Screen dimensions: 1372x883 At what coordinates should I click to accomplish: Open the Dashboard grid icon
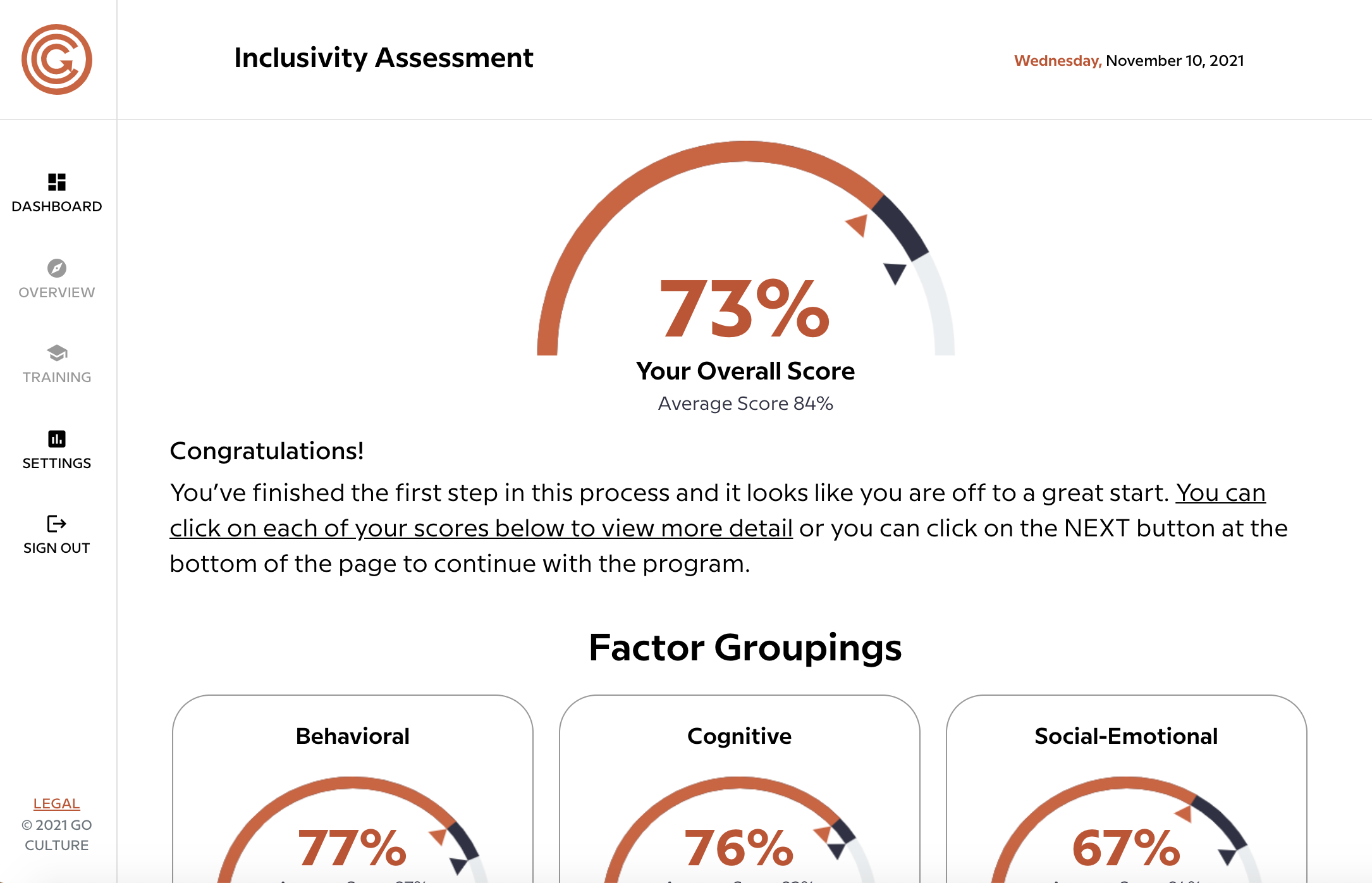(57, 182)
